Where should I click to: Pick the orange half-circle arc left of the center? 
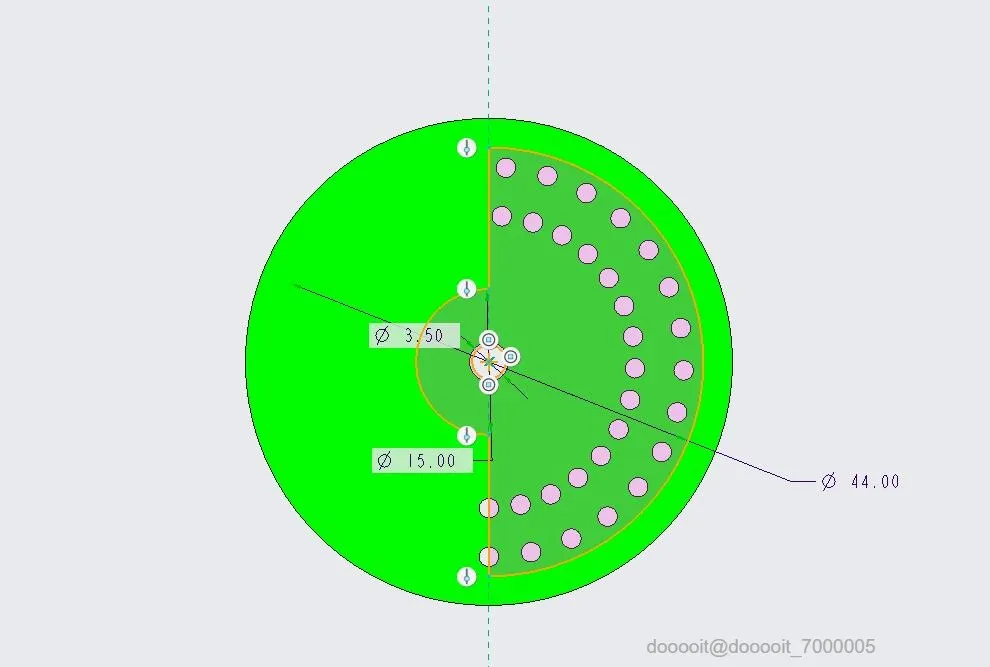pos(418,361)
